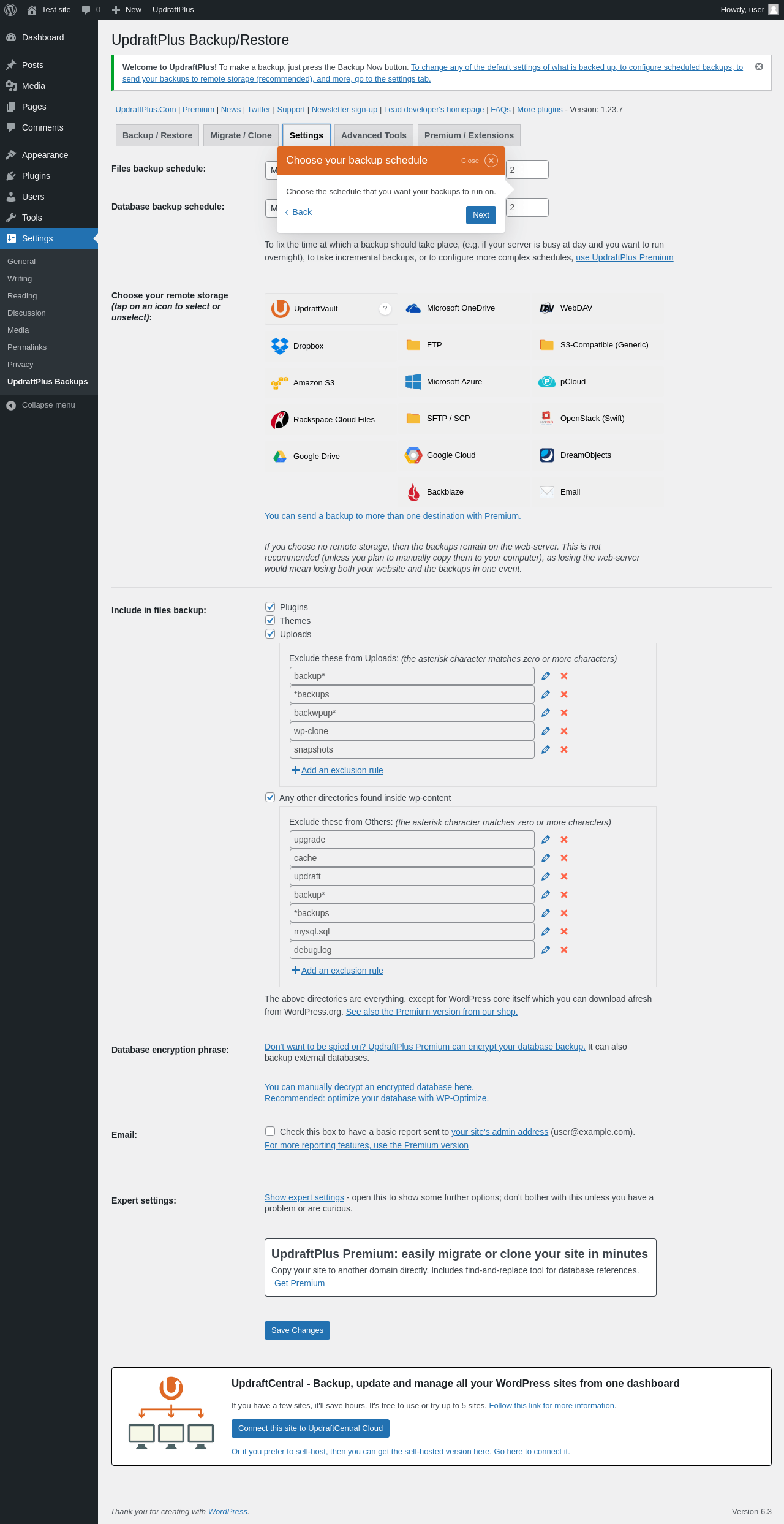Screen dimensions: 784x1524
Task: Select Dropbox as remote storage
Action: (331, 346)
